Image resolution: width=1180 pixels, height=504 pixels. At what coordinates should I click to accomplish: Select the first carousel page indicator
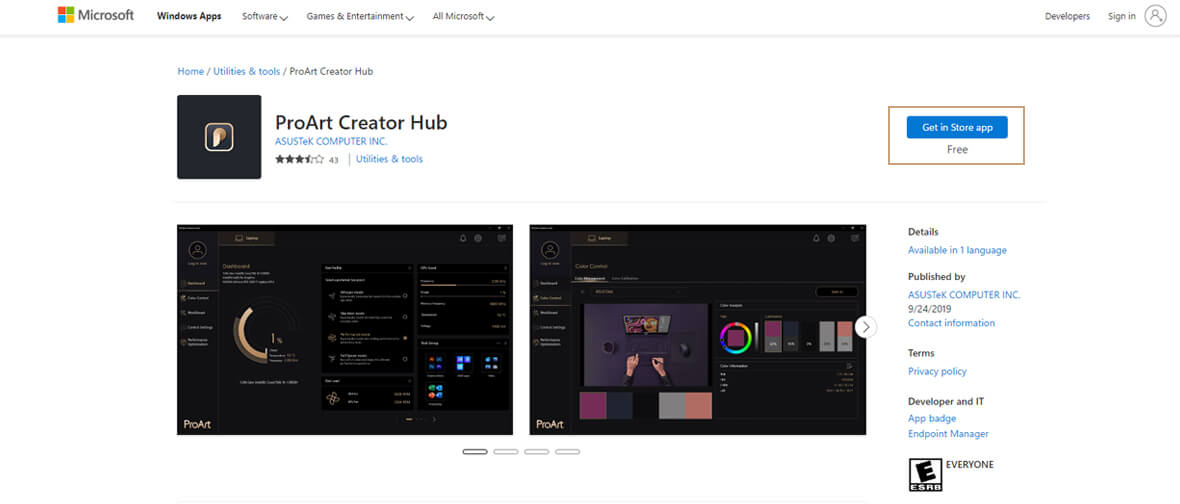tap(475, 451)
